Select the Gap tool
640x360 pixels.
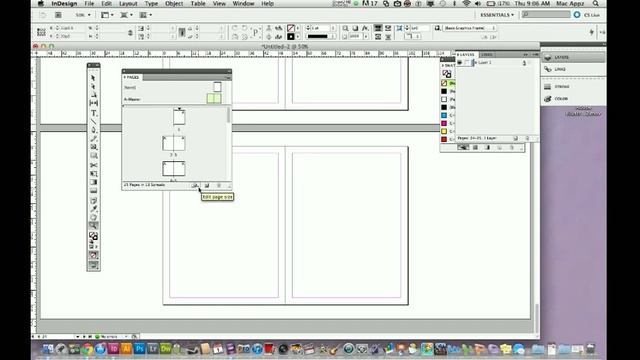tap(93, 103)
